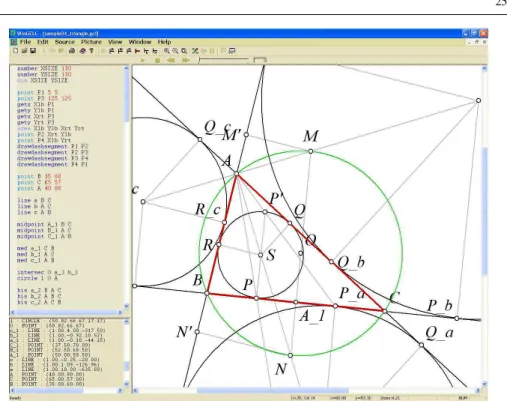Start the animation with Play button

coord(143,60)
